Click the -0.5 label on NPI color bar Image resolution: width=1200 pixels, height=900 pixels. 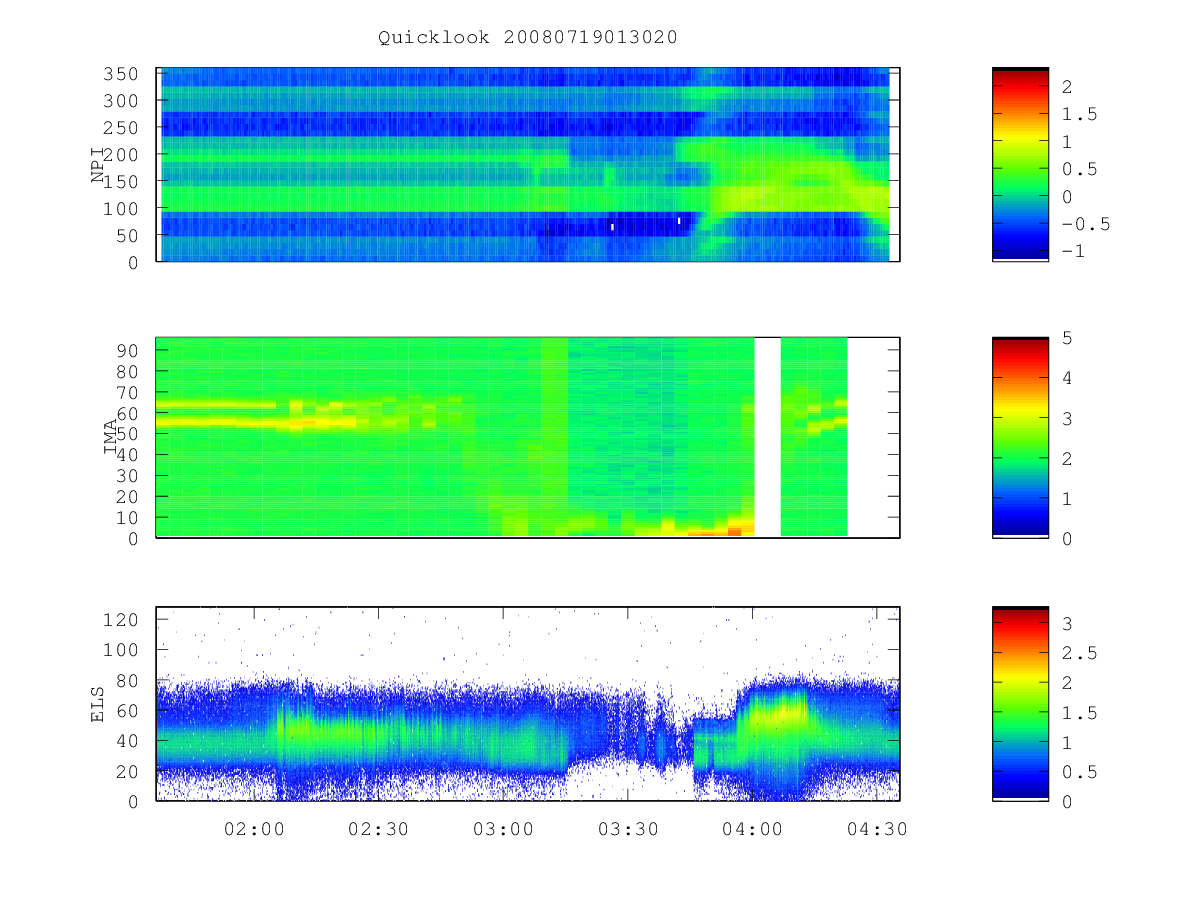click(1085, 224)
